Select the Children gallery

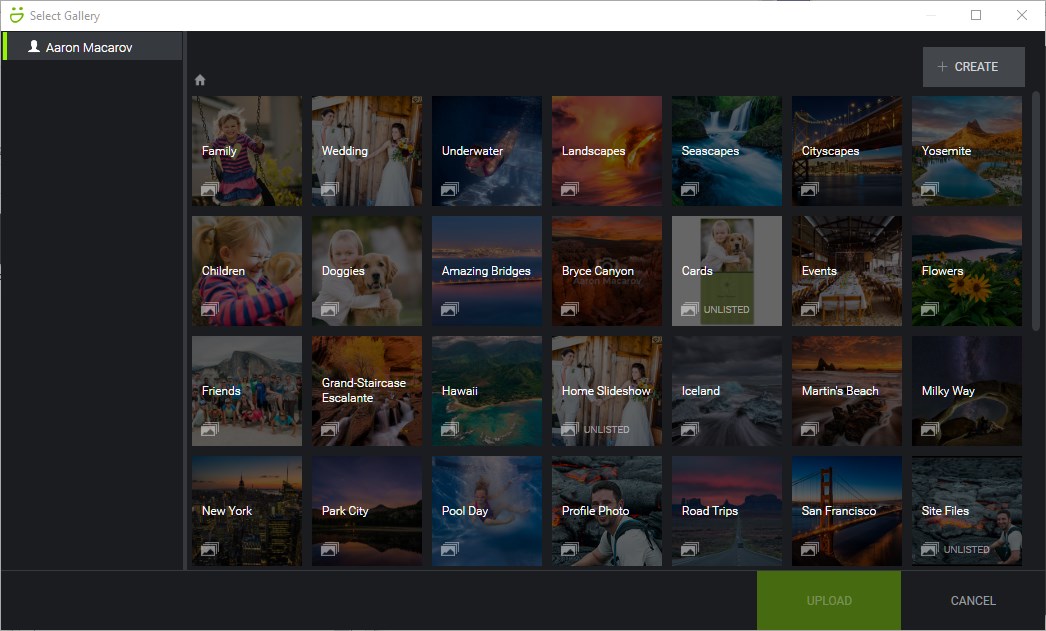[247, 271]
